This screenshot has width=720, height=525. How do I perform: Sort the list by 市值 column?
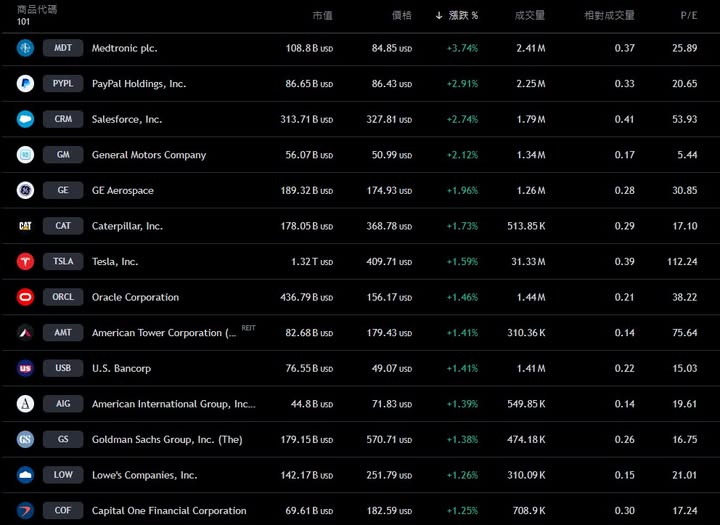click(322, 16)
